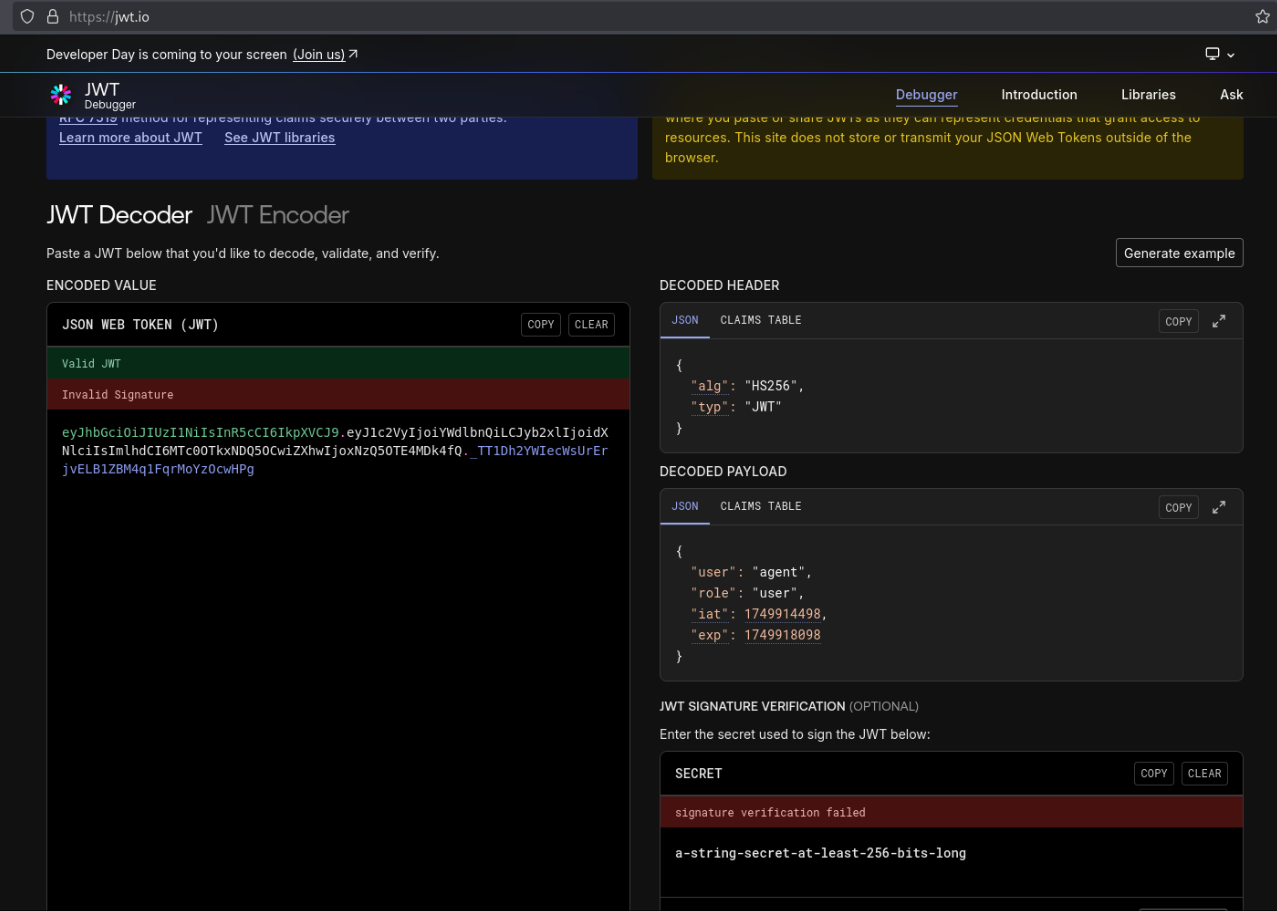Open the Debugger nav item

click(926, 95)
